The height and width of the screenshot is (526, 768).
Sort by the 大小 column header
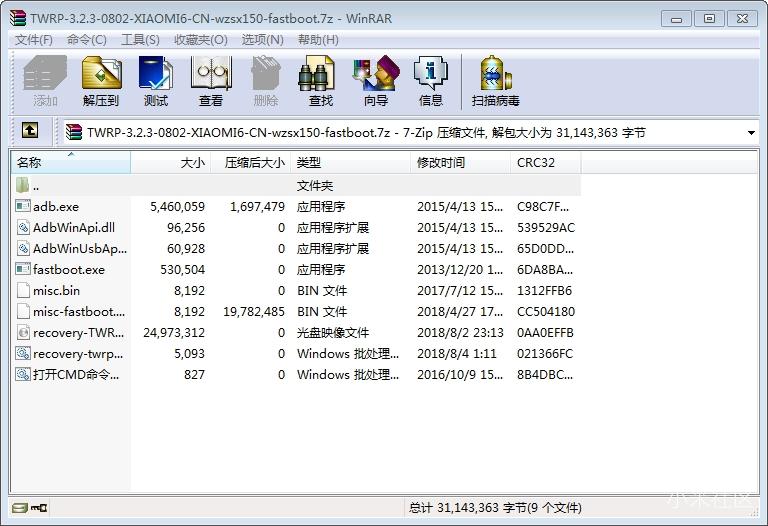170,163
